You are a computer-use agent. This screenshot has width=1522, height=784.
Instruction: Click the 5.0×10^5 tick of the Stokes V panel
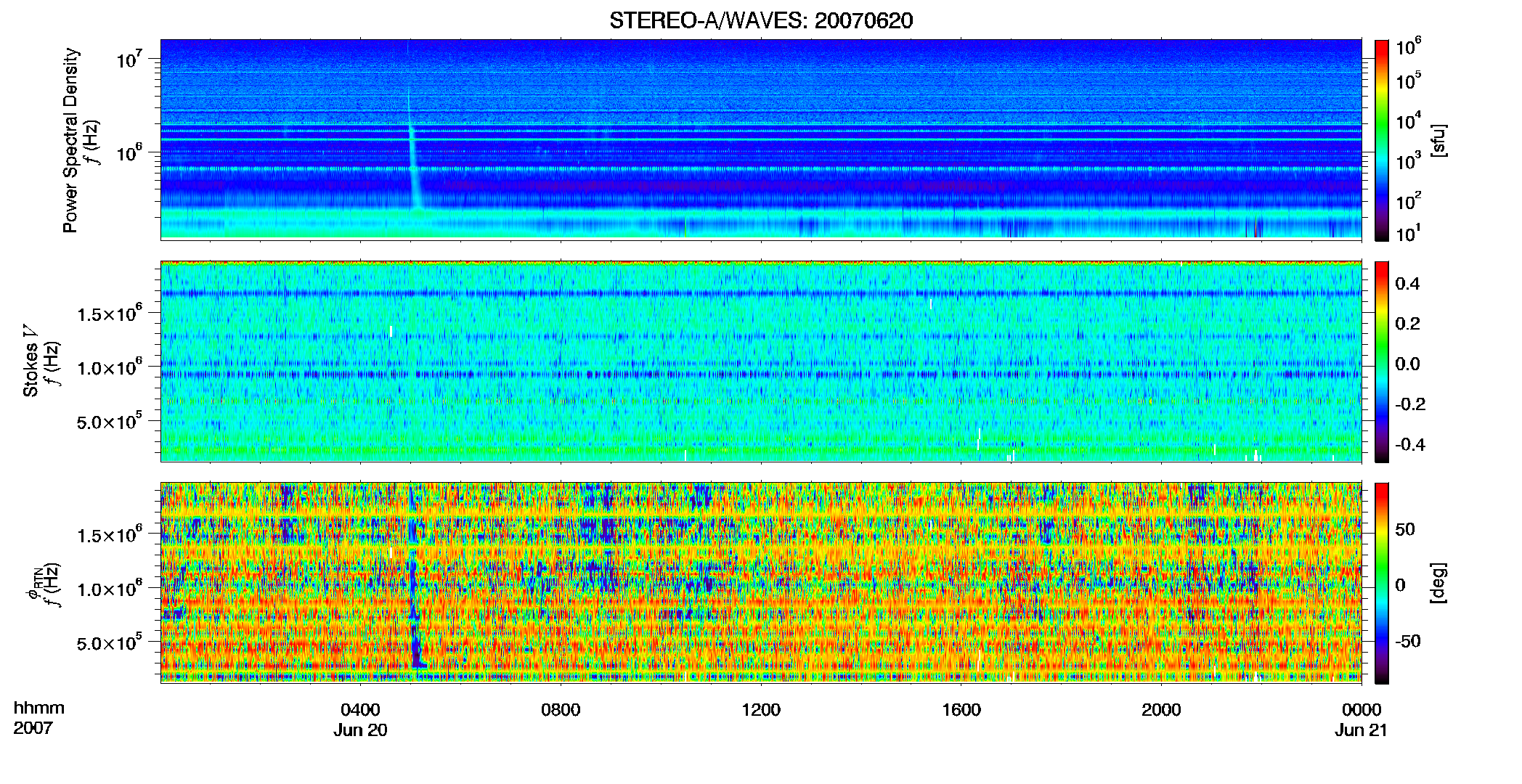click(109, 421)
